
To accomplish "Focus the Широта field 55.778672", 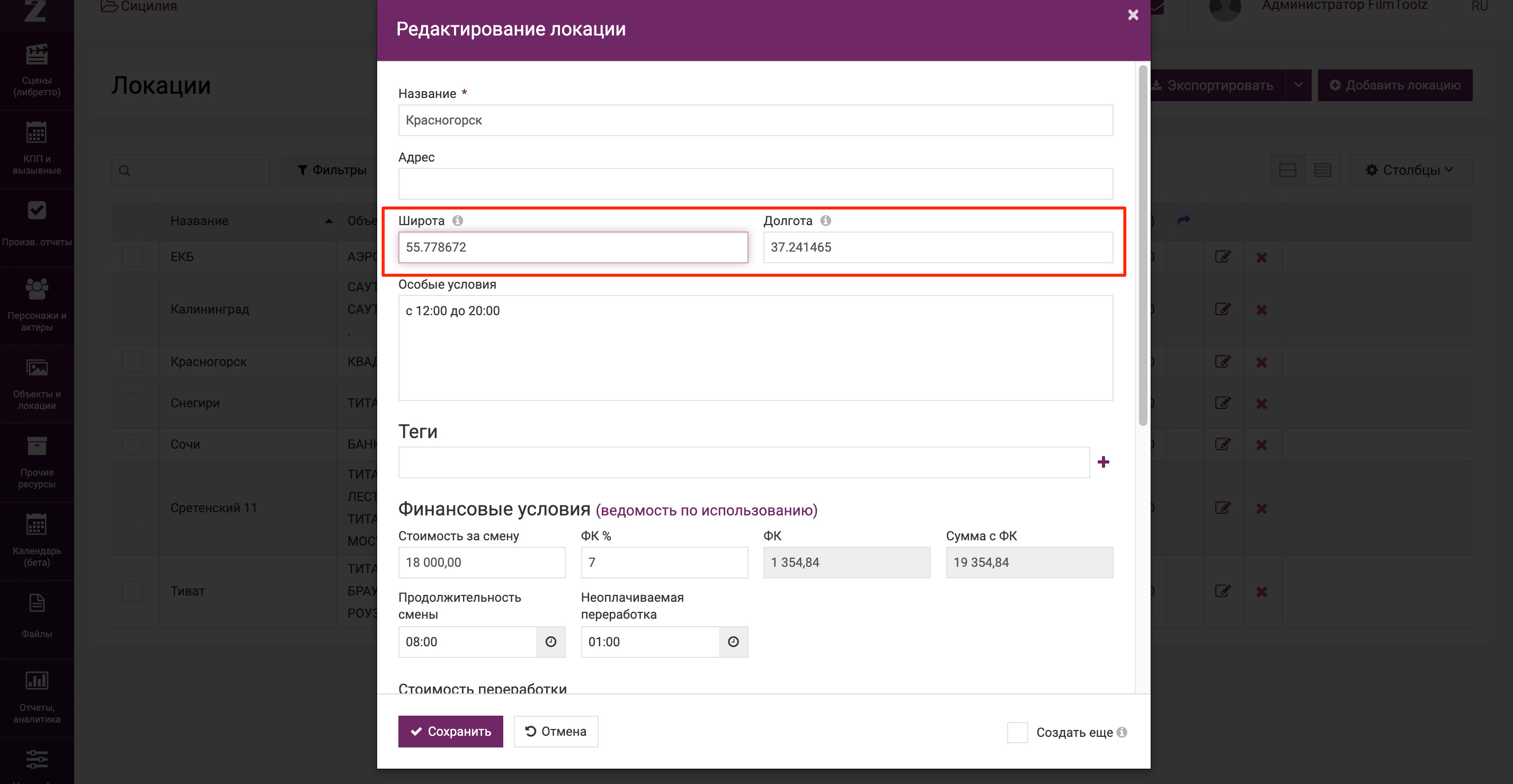I will [573, 247].
